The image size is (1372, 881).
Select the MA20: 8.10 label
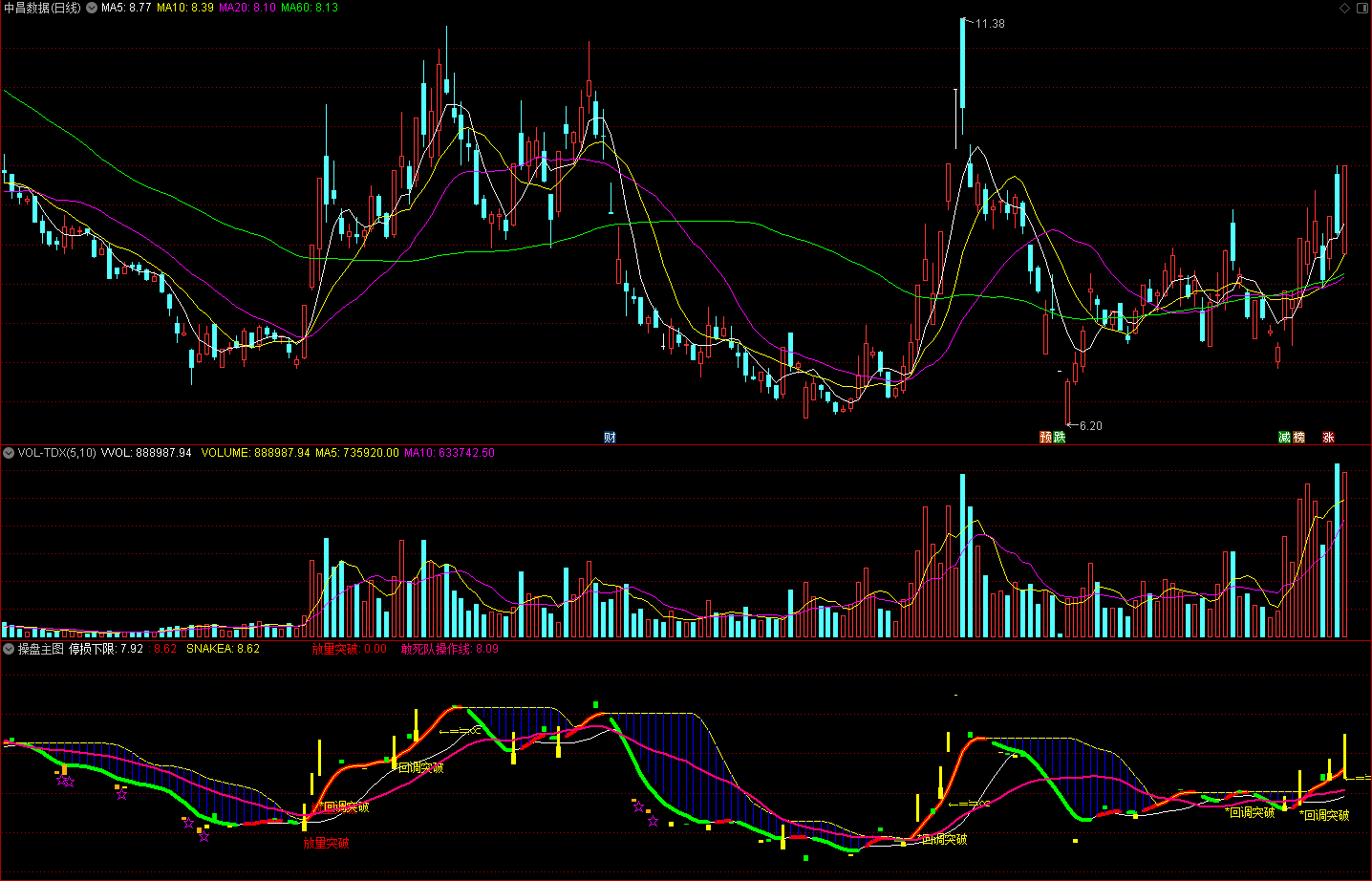247,8
